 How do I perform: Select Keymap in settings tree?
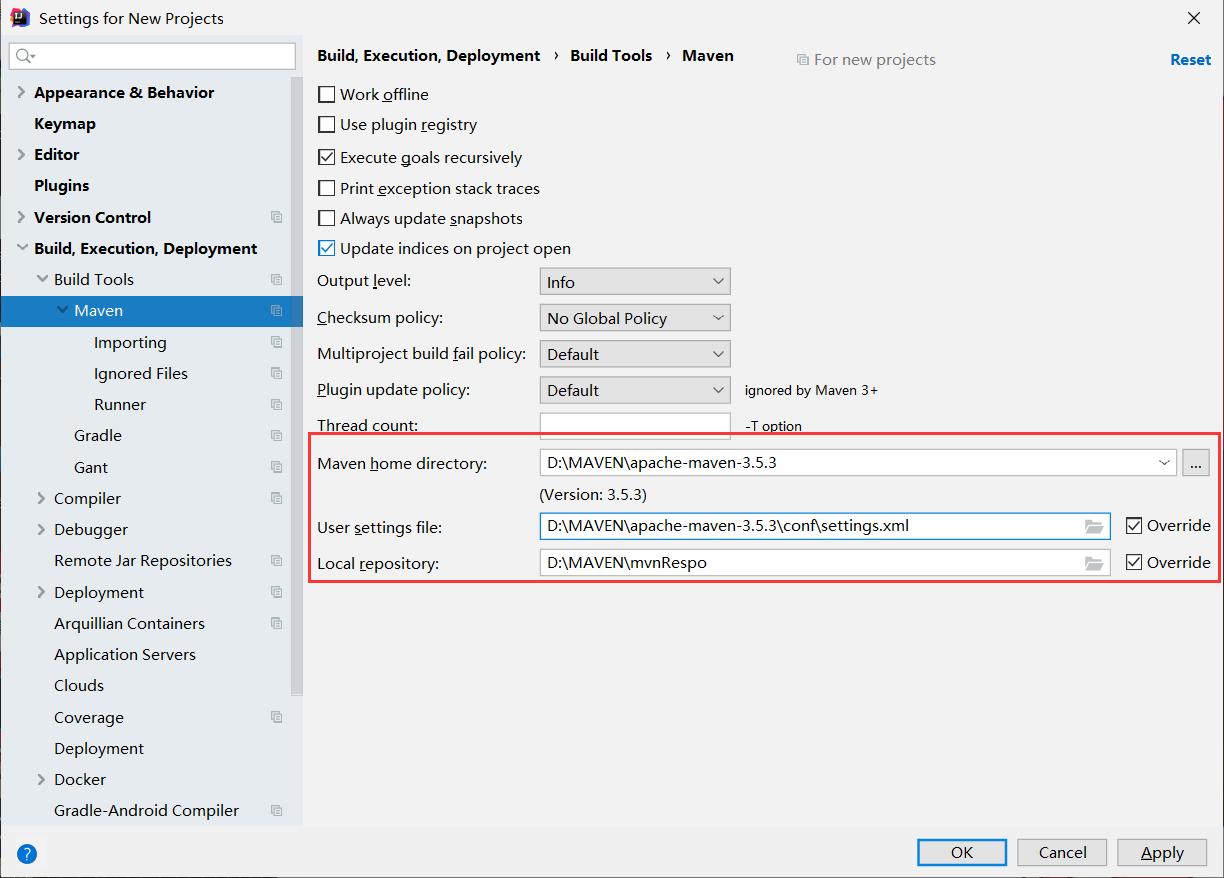pyautogui.click(x=65, y=123)
